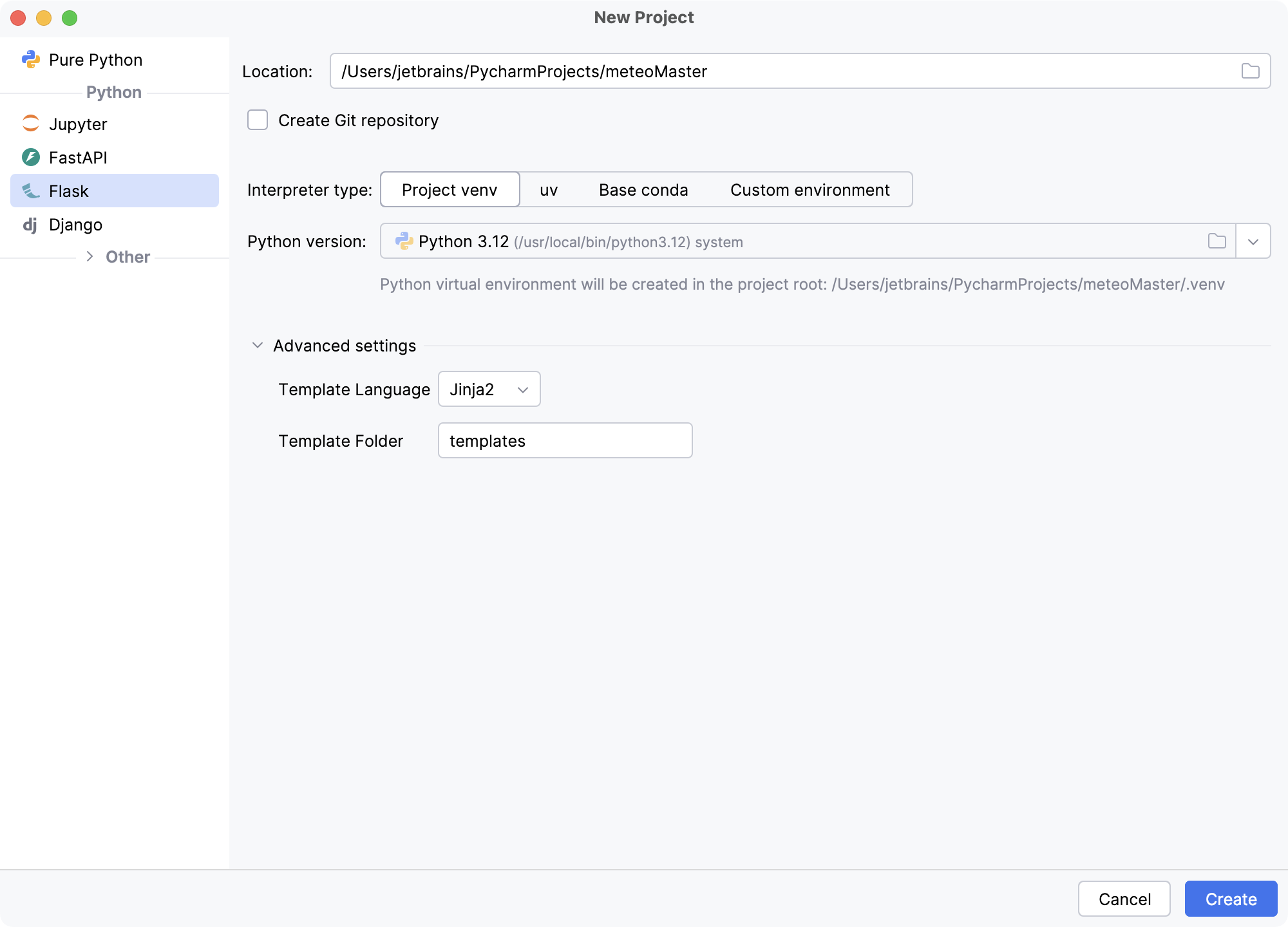Viewport: 1288px width, 927px height.
Task: Click the Create button
Action: point(1231,899)
